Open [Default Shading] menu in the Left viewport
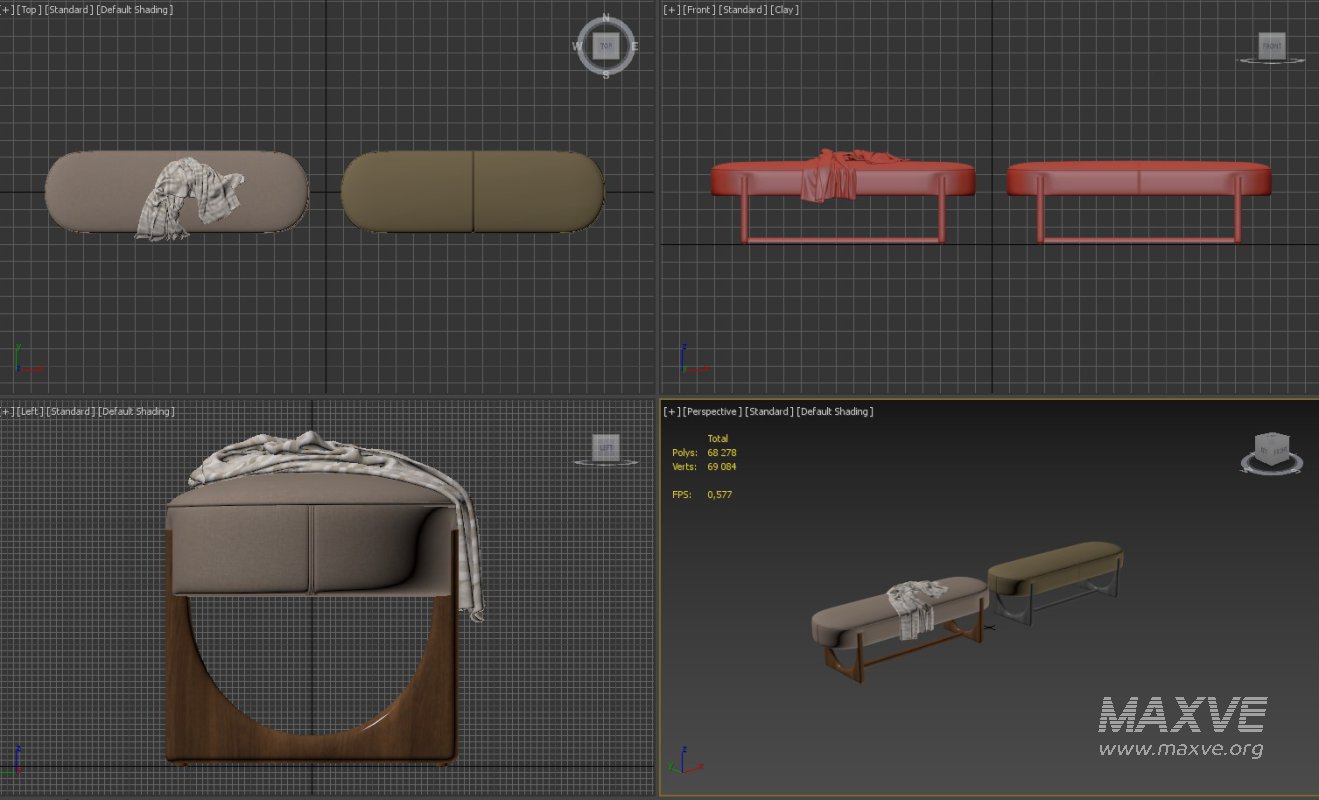The width and height of the screenshot is (1319, 800). (135, 412)
